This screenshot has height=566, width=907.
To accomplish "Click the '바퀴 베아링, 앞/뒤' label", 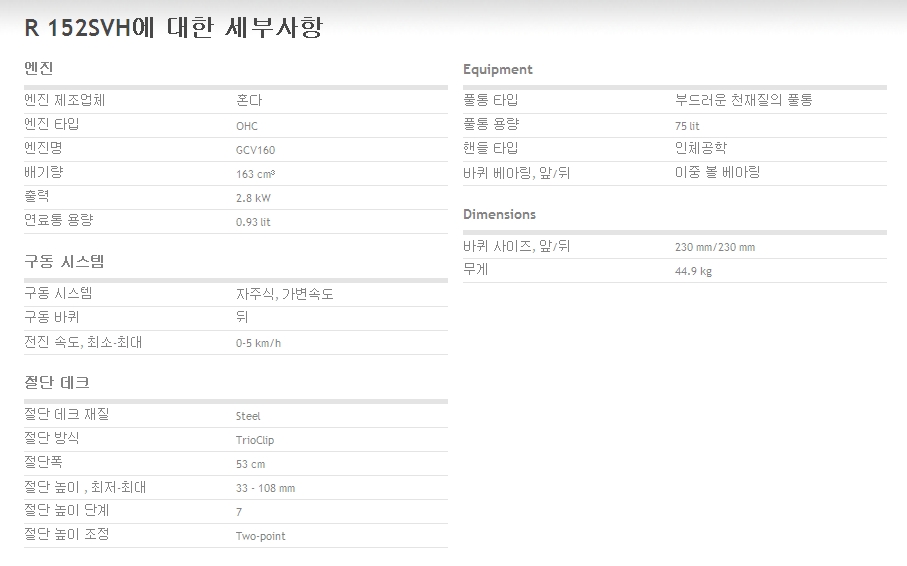I will click(517, 172).
